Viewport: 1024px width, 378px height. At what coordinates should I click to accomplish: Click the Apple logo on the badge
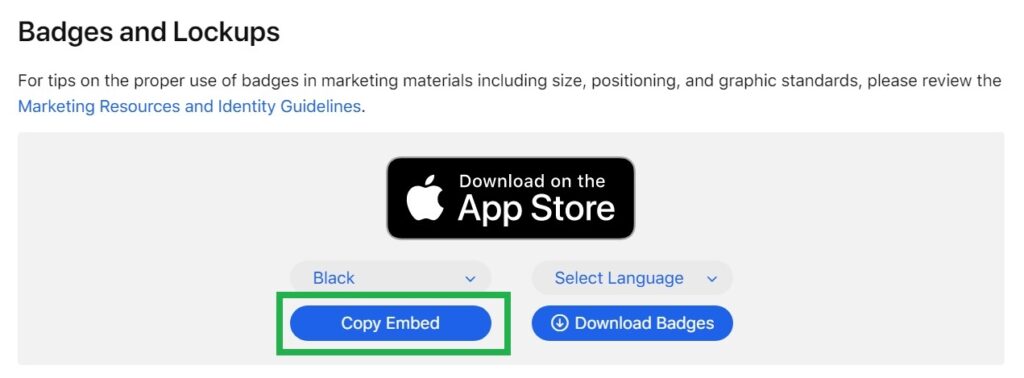click(x=425, y=197)
